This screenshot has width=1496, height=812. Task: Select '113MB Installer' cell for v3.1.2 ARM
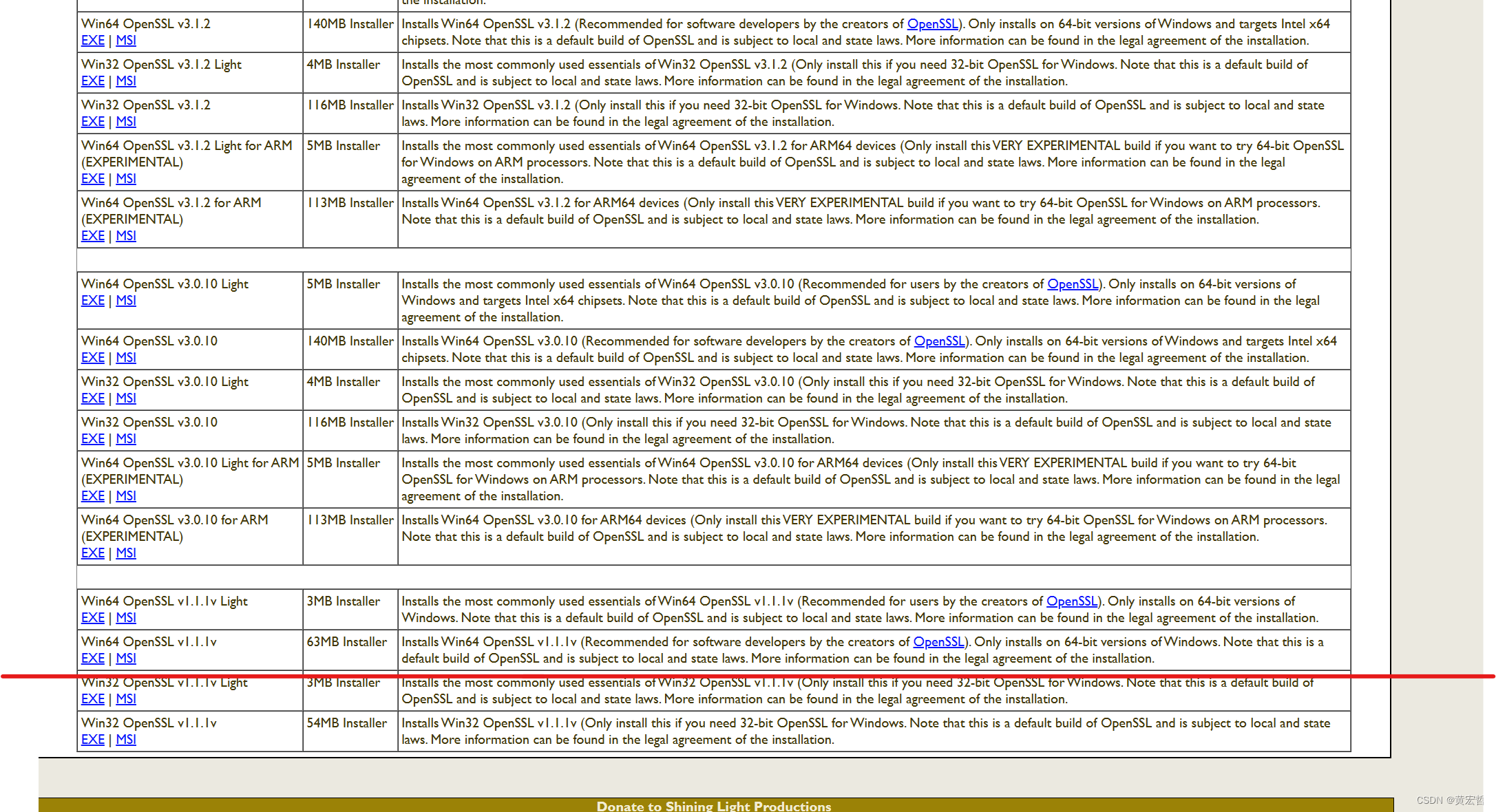[x=350, y=220]
